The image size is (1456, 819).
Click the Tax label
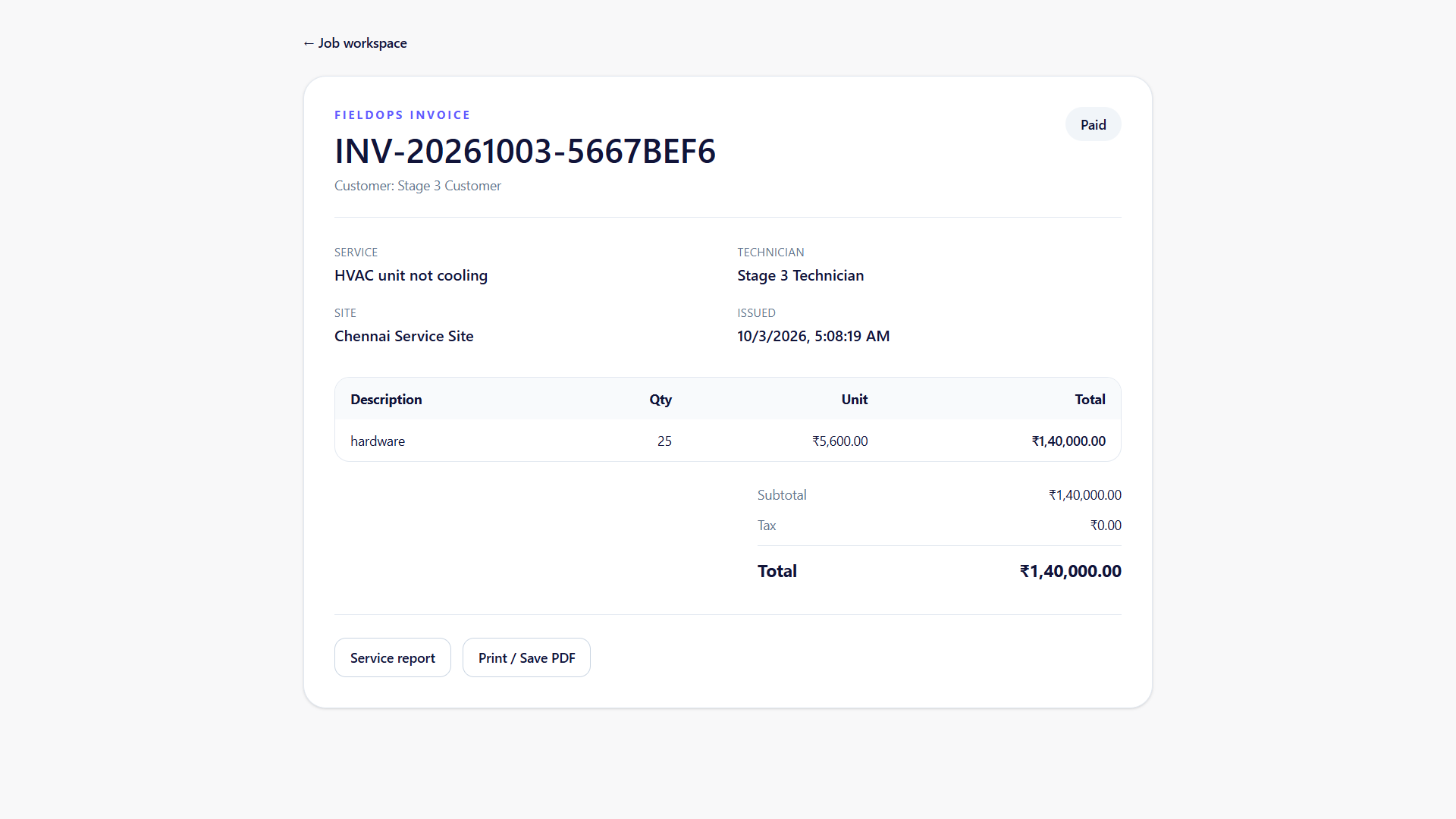click(x=767, y=526)
